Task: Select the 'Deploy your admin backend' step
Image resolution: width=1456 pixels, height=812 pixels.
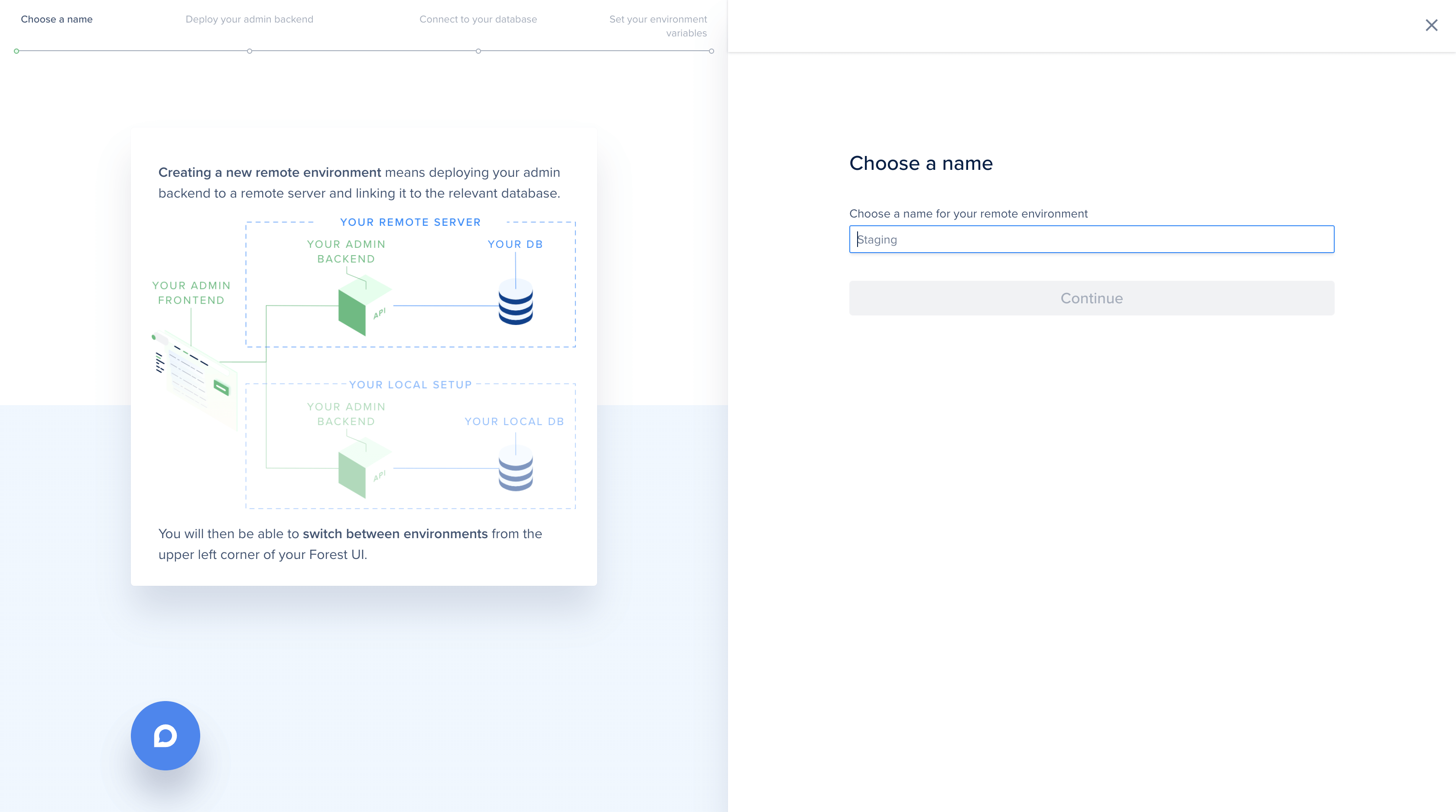Action: (x=249, y=19)
